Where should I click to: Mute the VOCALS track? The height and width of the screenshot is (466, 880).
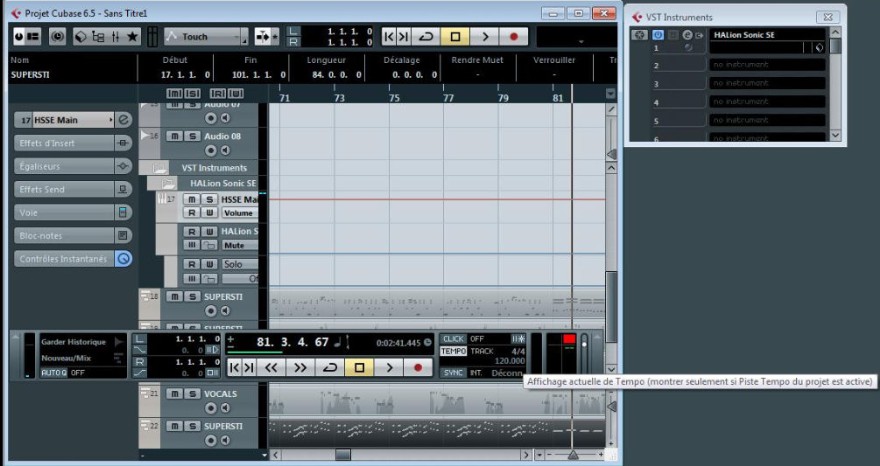pyautogui.click(x=175, y=394)
